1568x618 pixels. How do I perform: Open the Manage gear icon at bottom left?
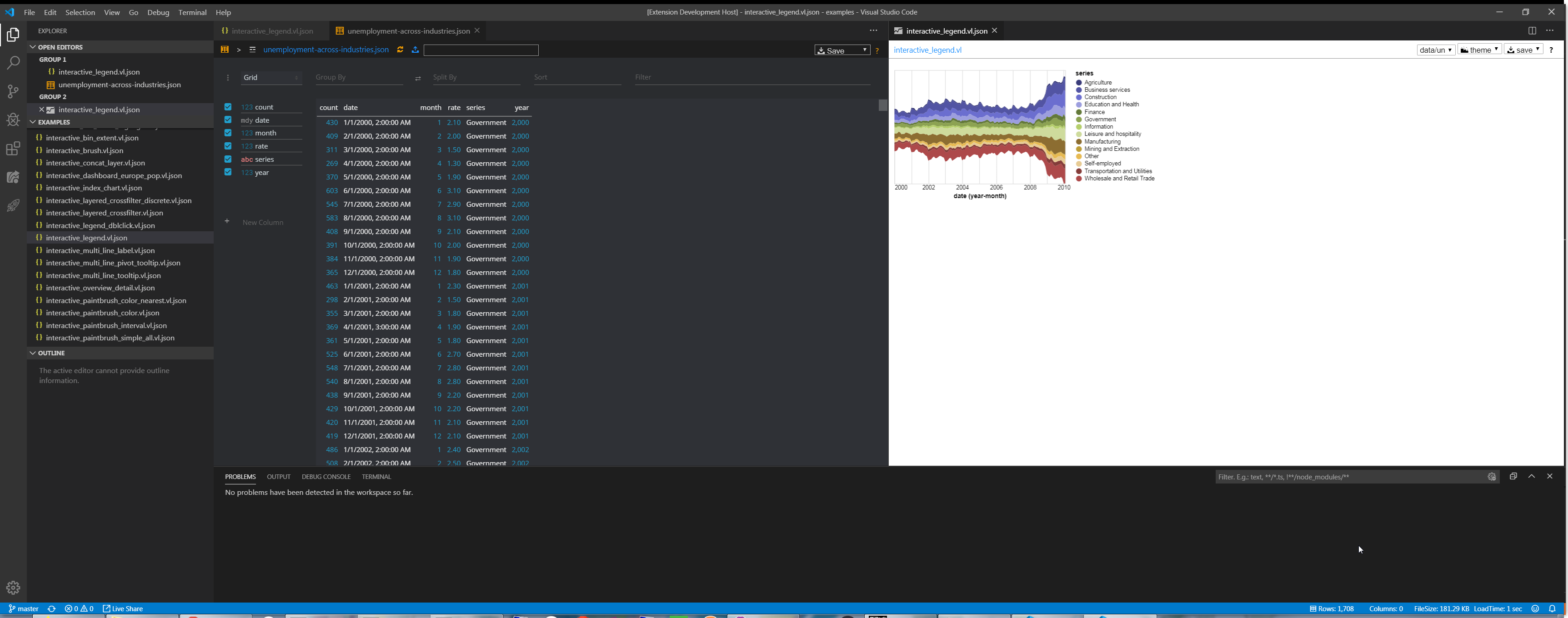pyautogui.click(x=13, y=587)
